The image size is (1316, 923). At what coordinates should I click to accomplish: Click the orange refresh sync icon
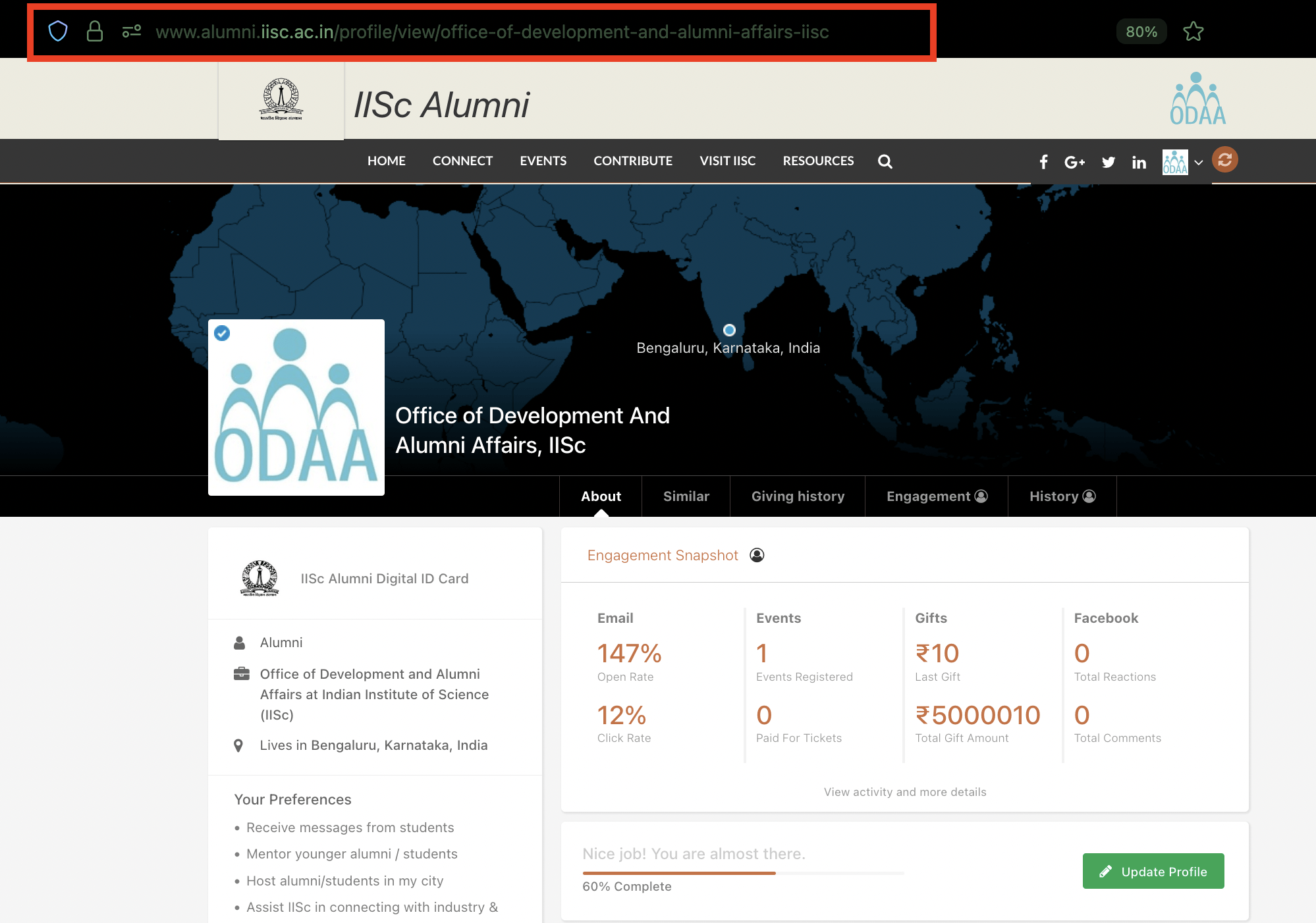[1224, 159]
